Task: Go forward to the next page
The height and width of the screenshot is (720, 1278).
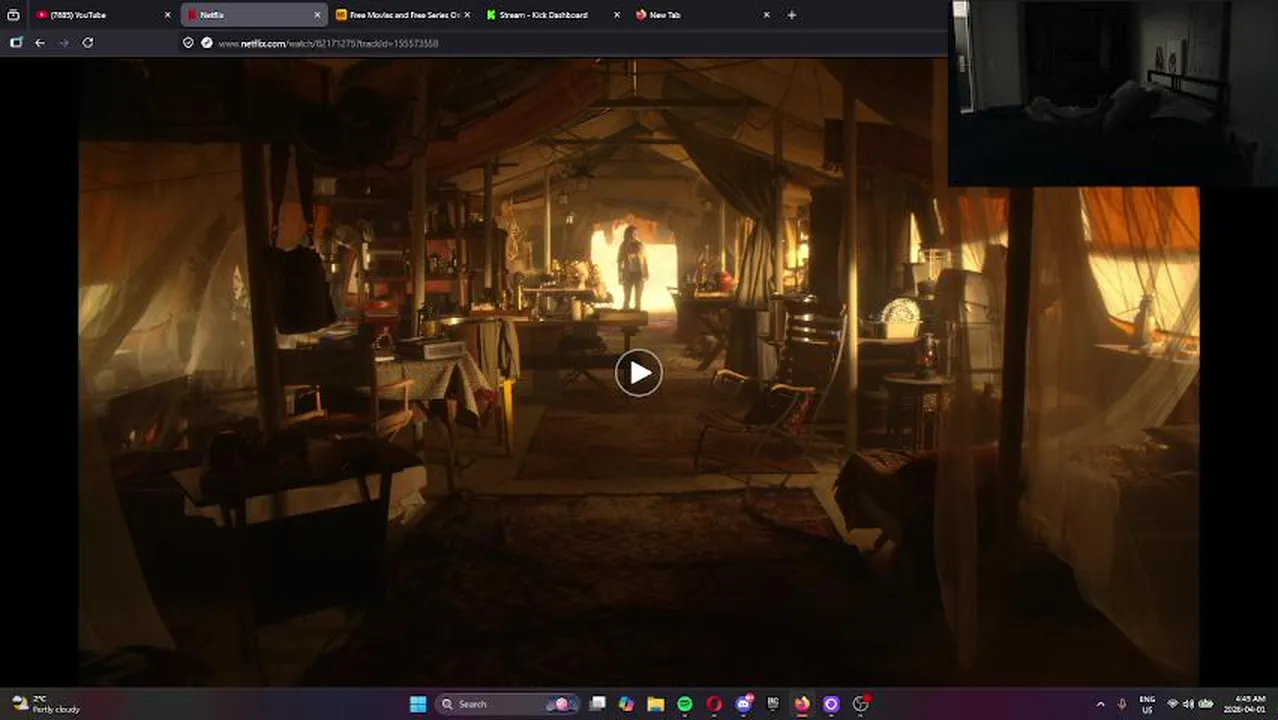Action: point(64,43)
